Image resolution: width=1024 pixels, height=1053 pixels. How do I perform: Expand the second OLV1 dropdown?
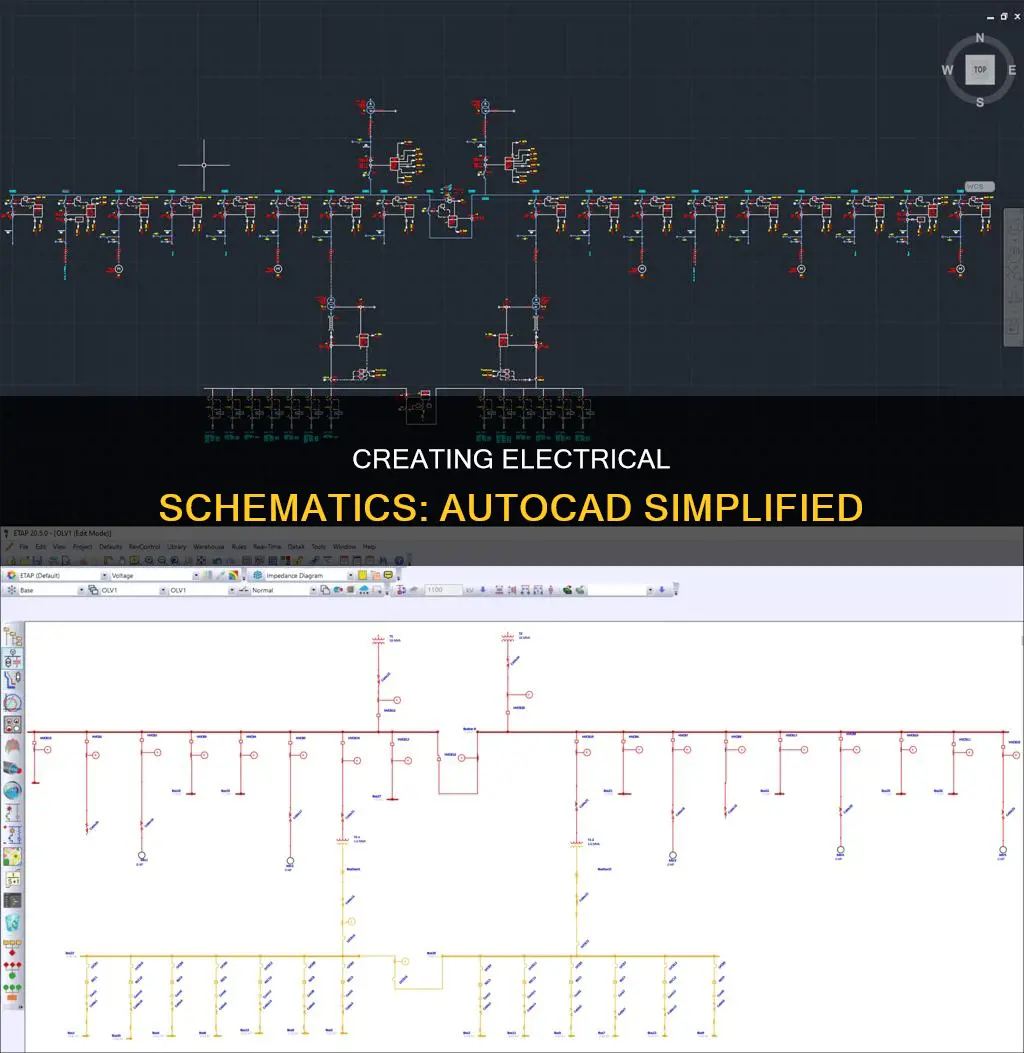coord(232,590)
